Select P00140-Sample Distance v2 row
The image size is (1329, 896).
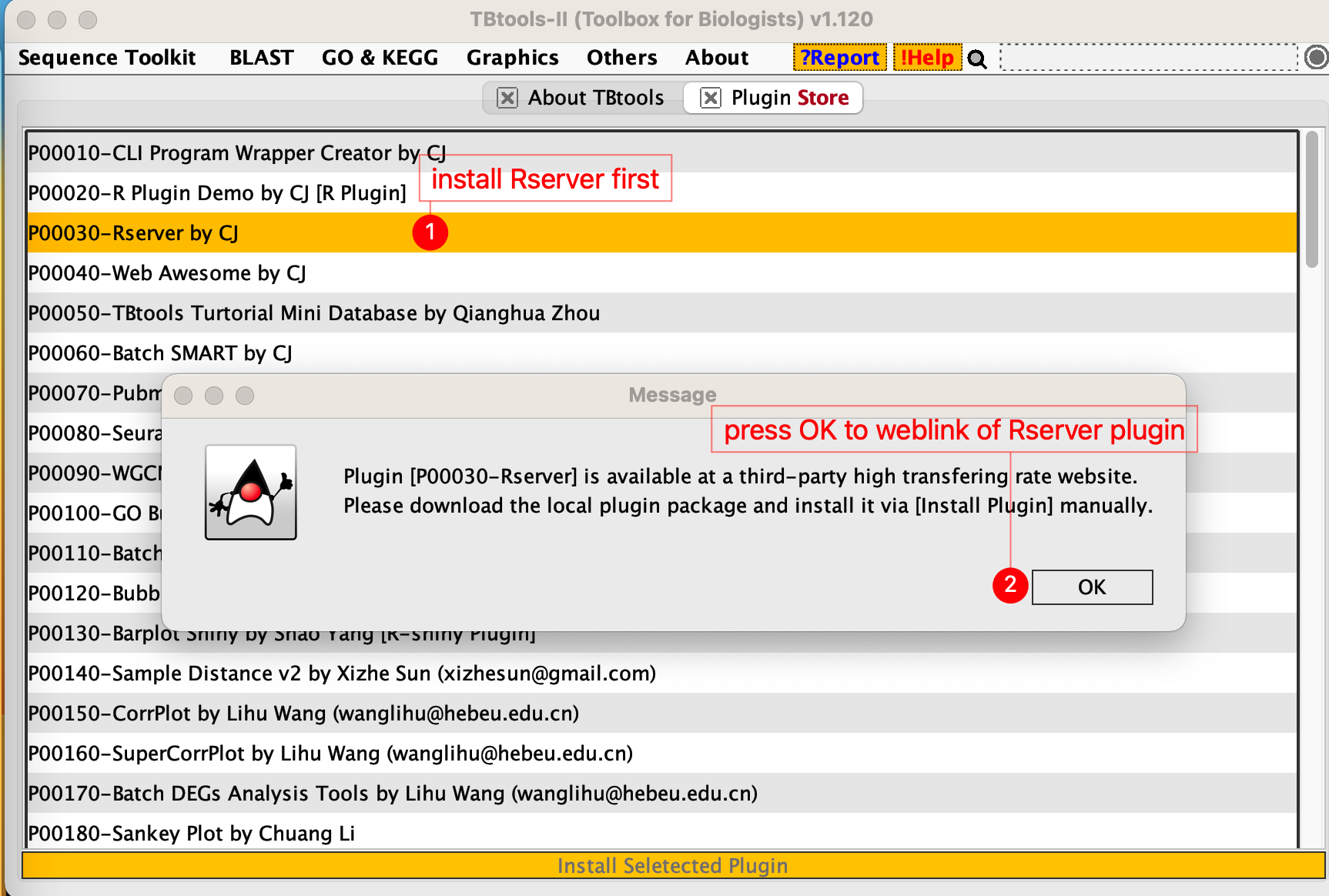click(662, 673)
